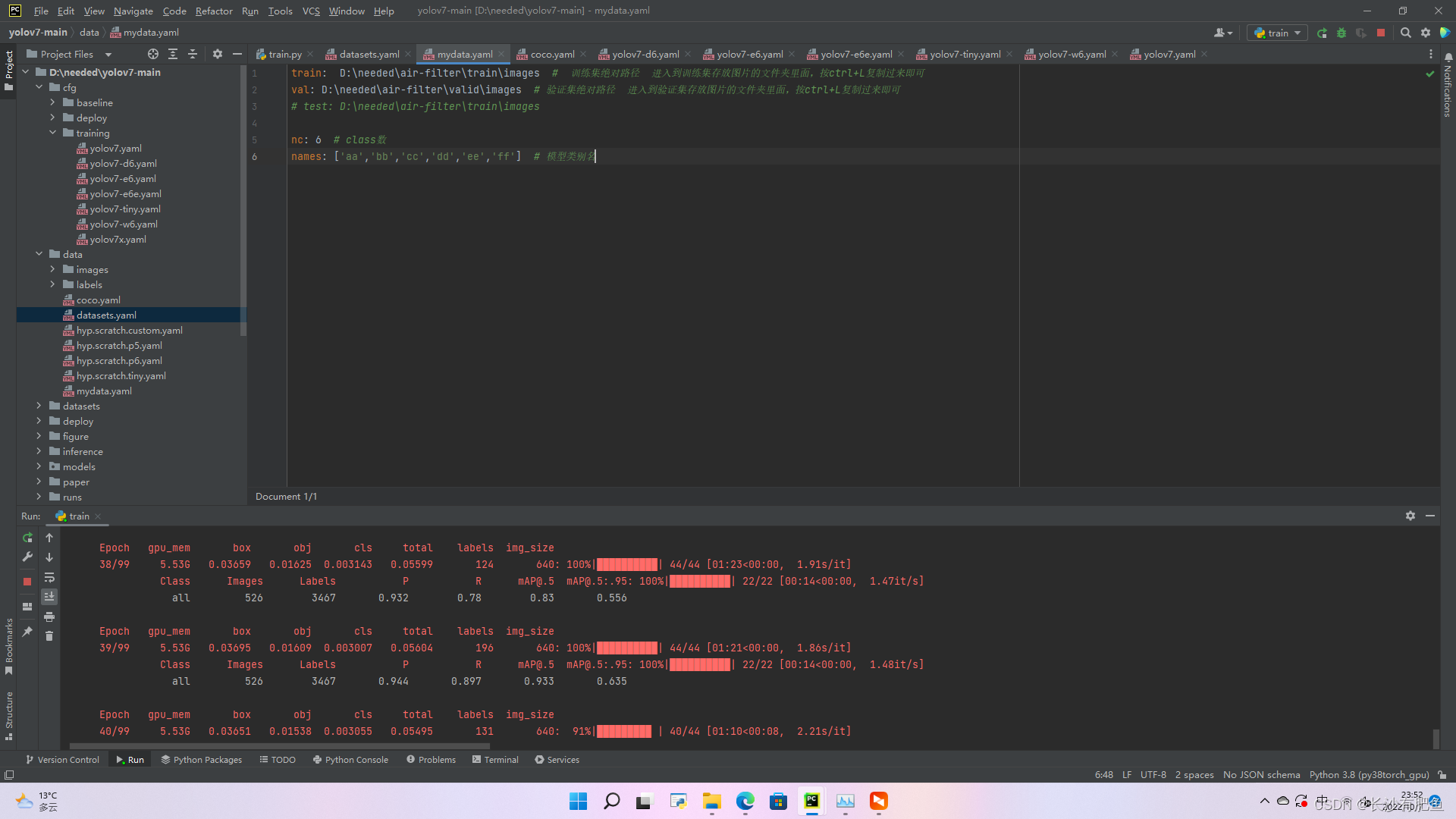Collapse the training folder
Image resolution: width=1456 pixels, height=819 pixels.
pos(52,133)
